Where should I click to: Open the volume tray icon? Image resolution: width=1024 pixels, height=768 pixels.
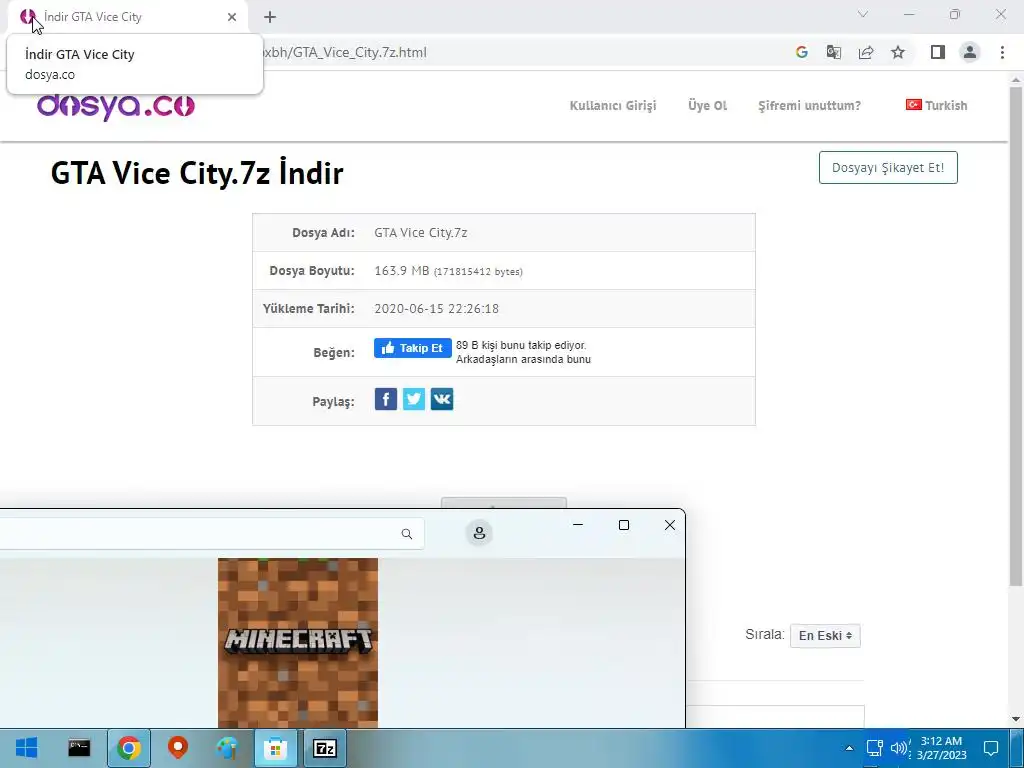click(899, 748)
